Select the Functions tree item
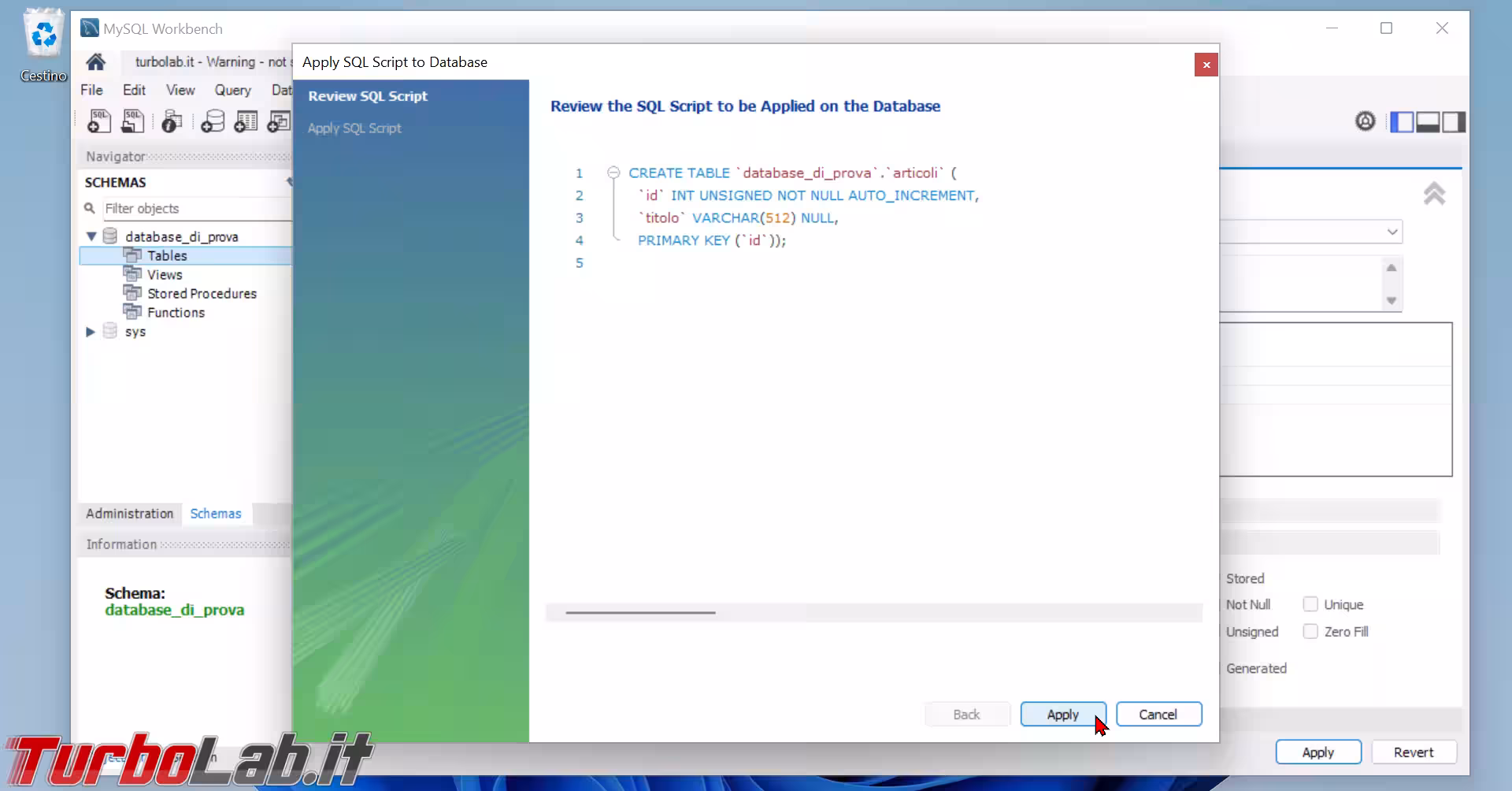Screen dimensions: 1512x791 176,312
